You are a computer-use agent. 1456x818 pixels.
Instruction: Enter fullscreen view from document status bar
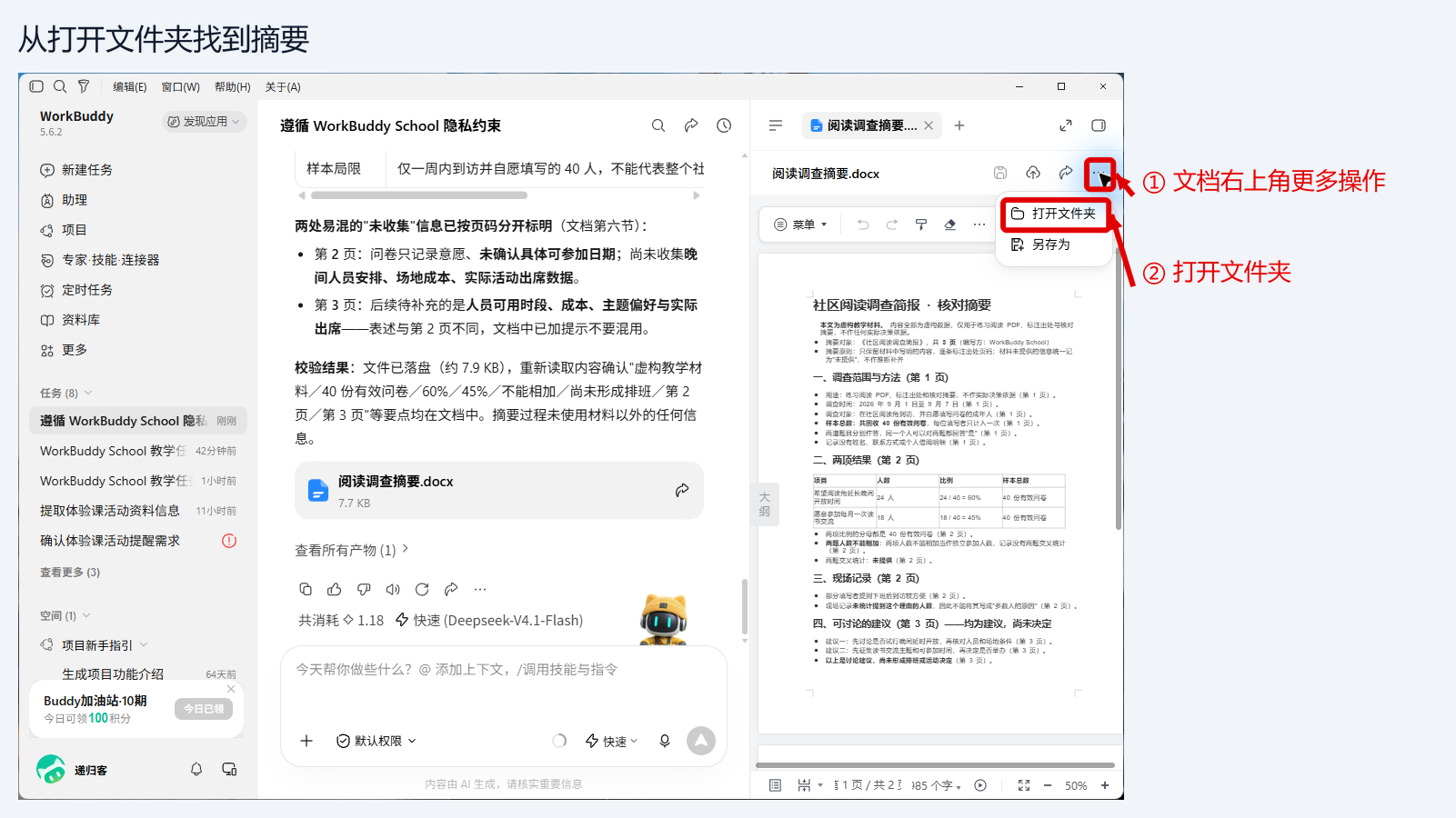pyautogui.click(x=1024, y=785)
